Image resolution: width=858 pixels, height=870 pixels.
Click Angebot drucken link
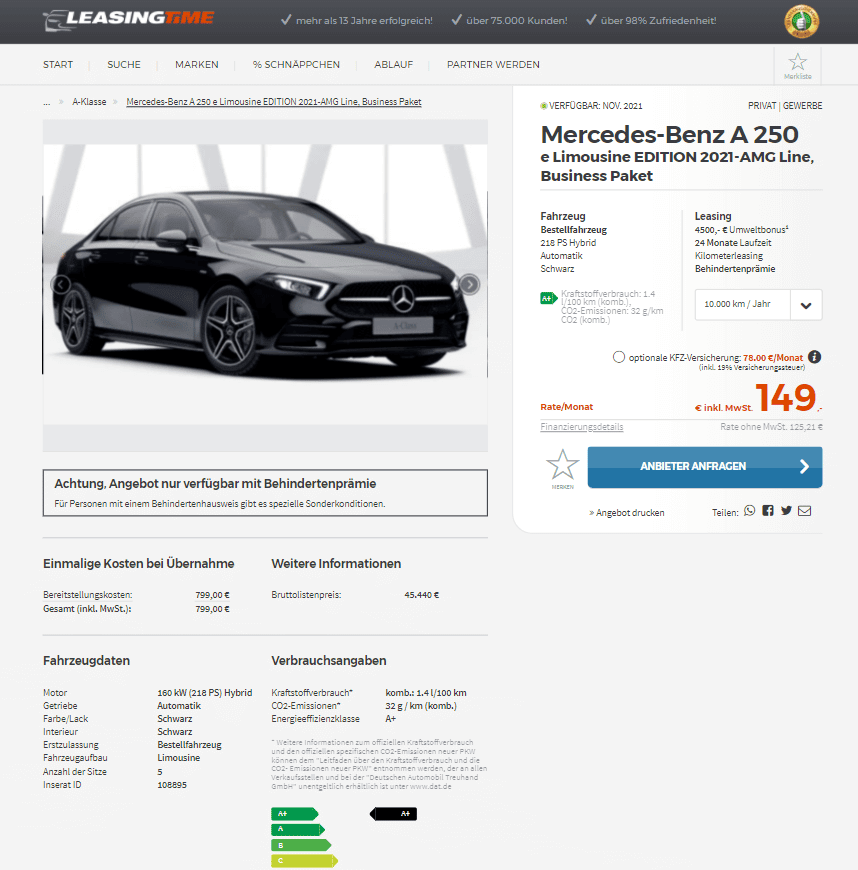pos(627,513)
